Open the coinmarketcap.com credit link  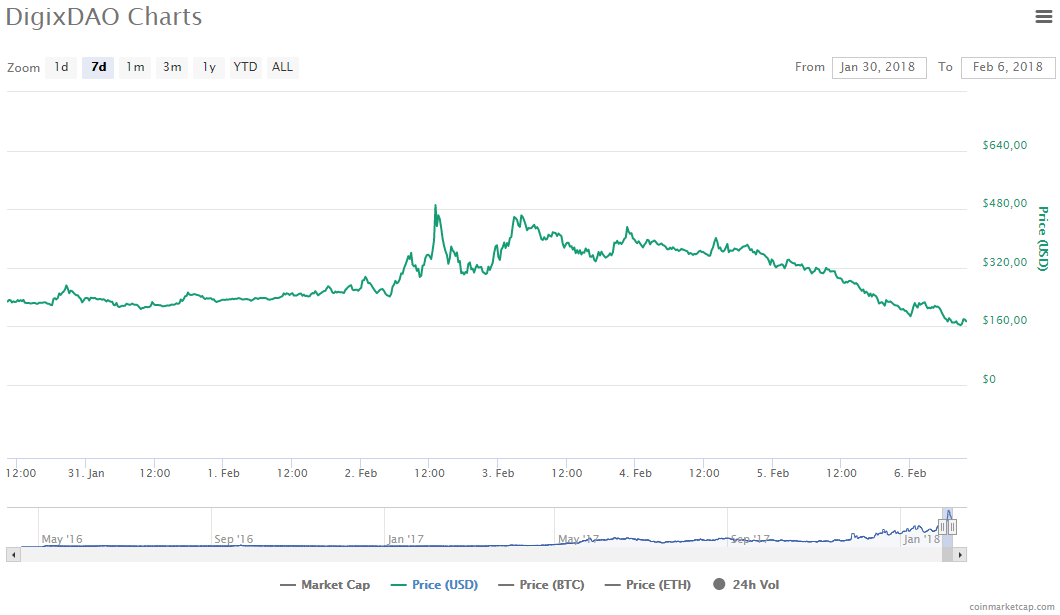point(1011,607)
